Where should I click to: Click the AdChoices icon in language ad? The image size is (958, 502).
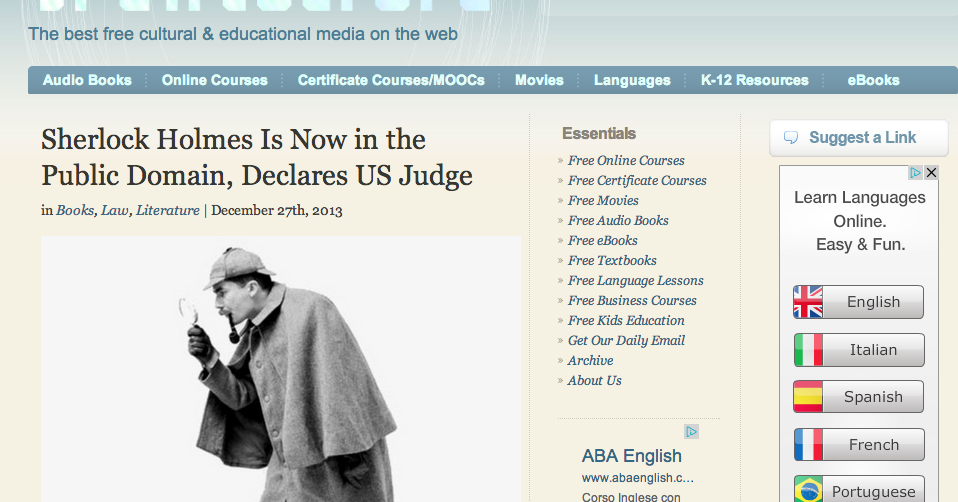915,173
